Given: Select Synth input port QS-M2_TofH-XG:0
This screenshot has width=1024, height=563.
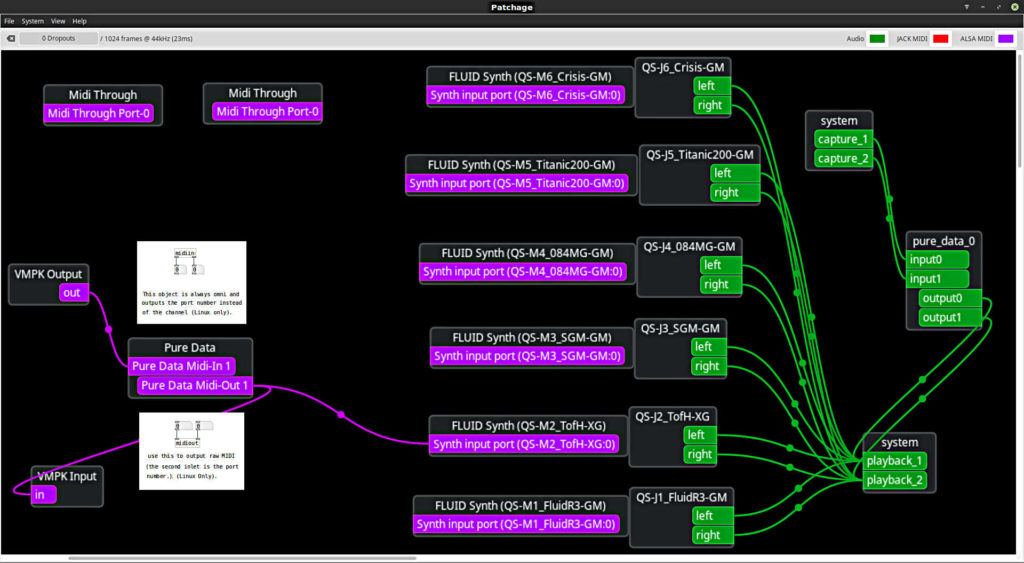Looking at the screenshot, I should (524, 444).
